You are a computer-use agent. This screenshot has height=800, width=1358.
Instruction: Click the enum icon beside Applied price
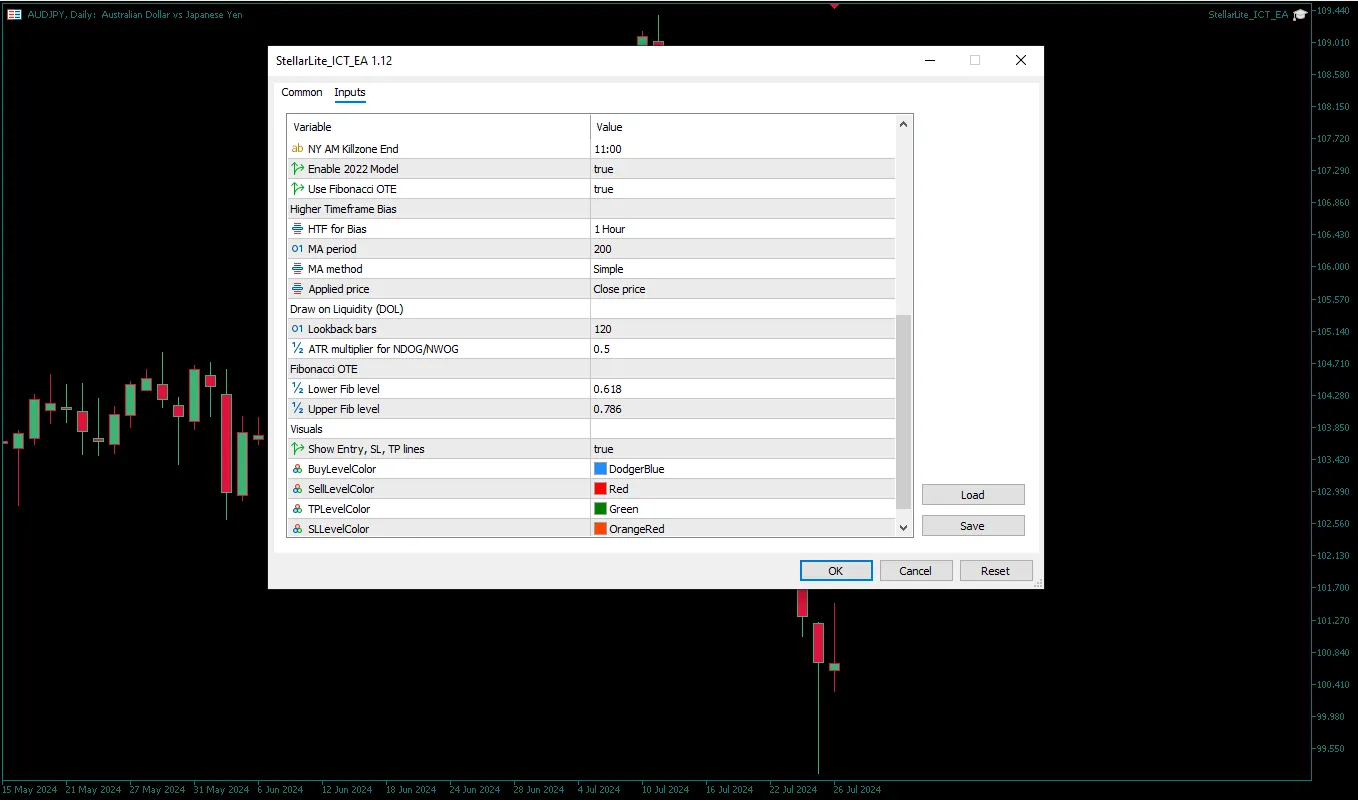(x=297, y=289)
